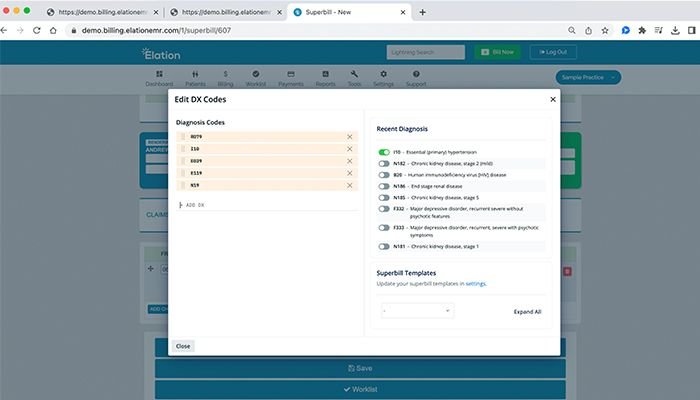Bookmark this page with the star icon
The image size is (700, 400).
point(604,31)
